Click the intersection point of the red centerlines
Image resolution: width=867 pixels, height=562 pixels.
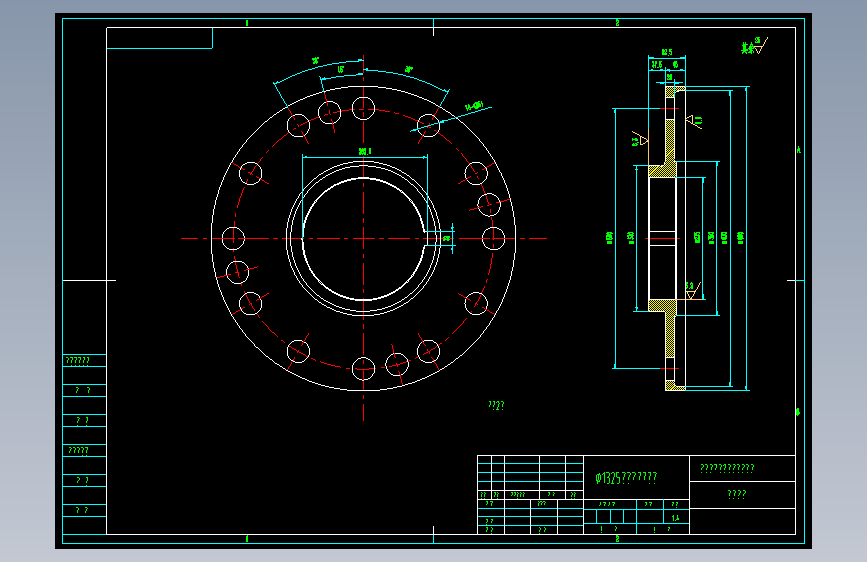click(363, 238)
